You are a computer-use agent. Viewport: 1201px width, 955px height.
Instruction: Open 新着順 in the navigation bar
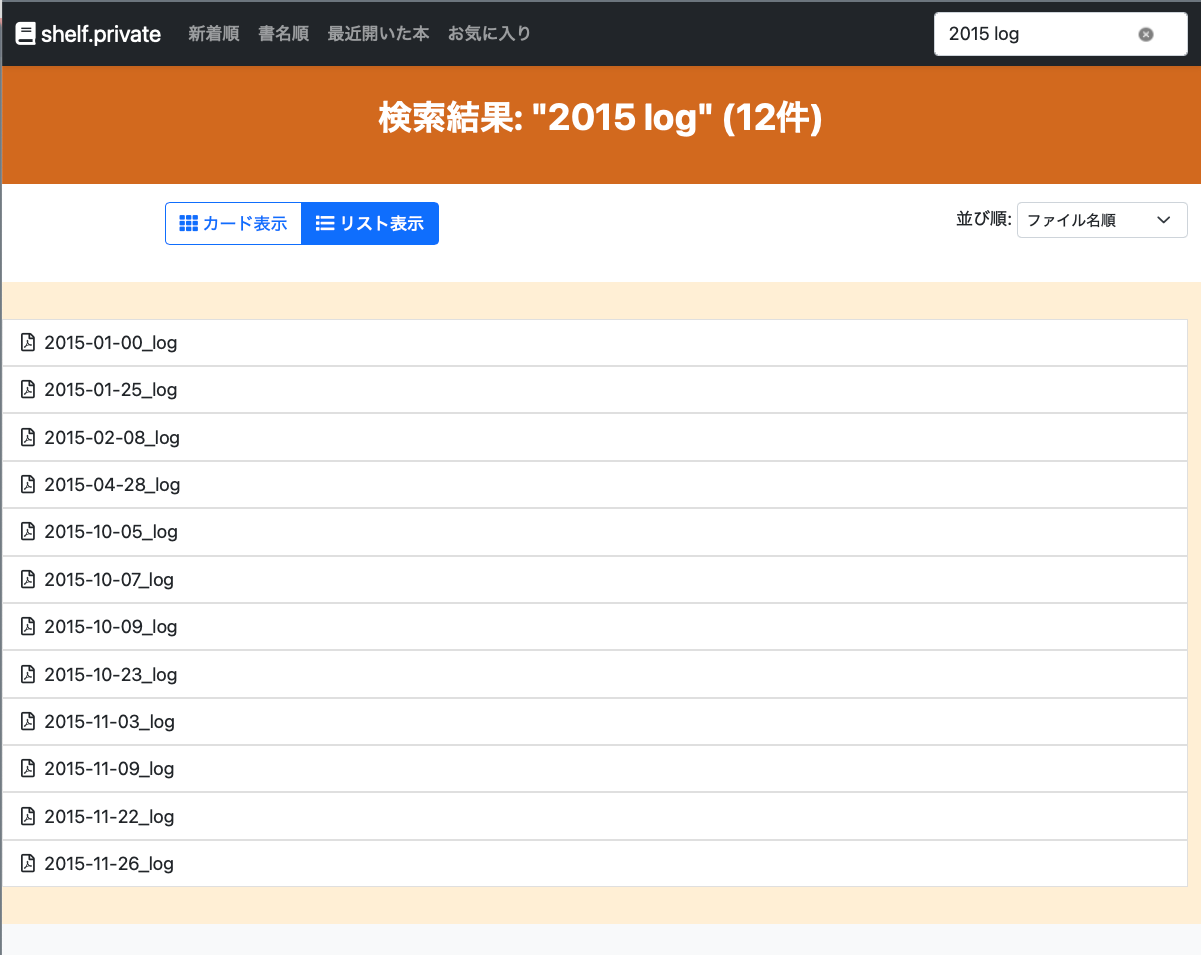click(x=214, y=34)
